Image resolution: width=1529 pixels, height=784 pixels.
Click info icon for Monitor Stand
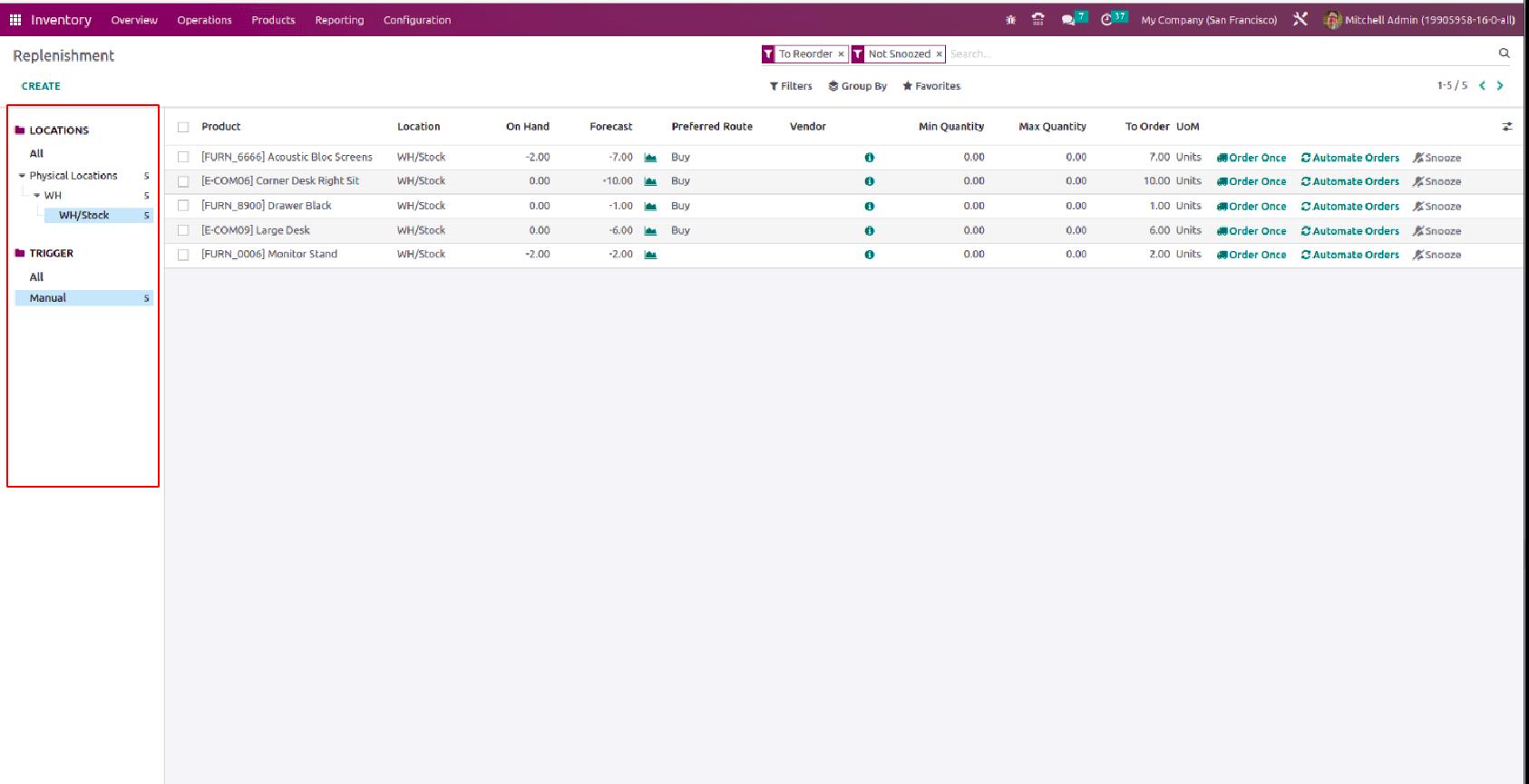point(870,255)
